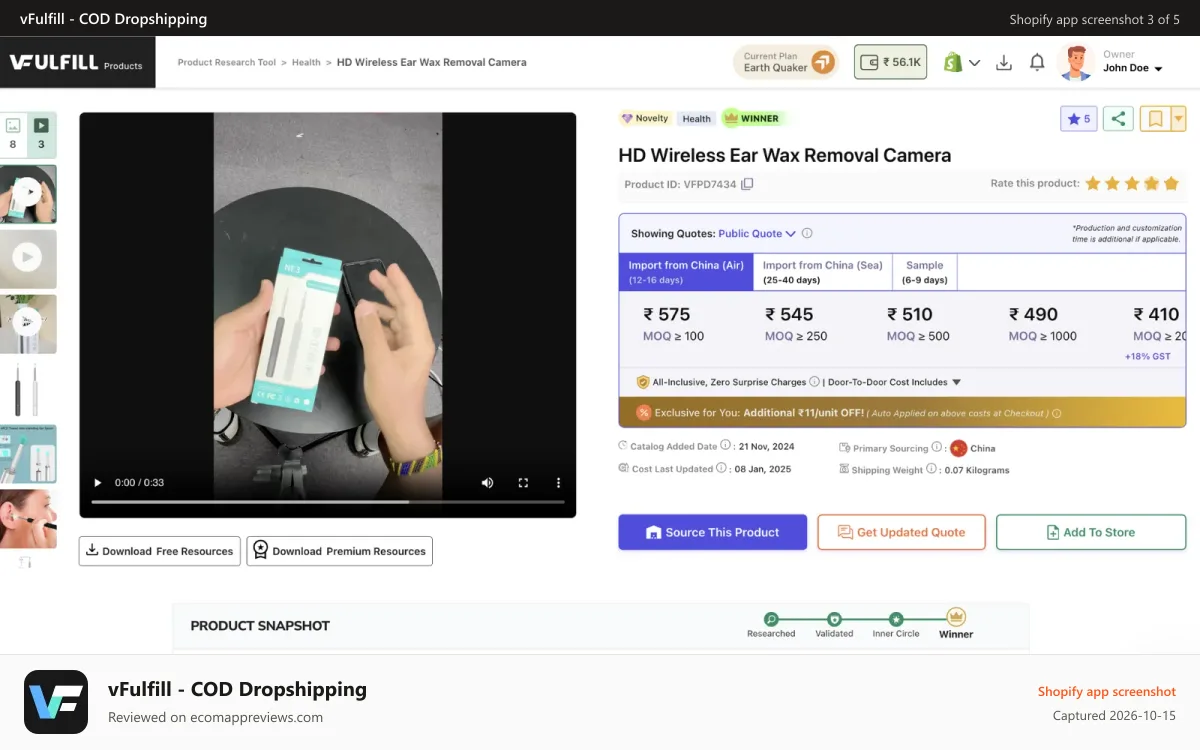This screenshot has height=750, width=1200.
Task: Click info icon next to Public Quote
Action: coord(807,234)
